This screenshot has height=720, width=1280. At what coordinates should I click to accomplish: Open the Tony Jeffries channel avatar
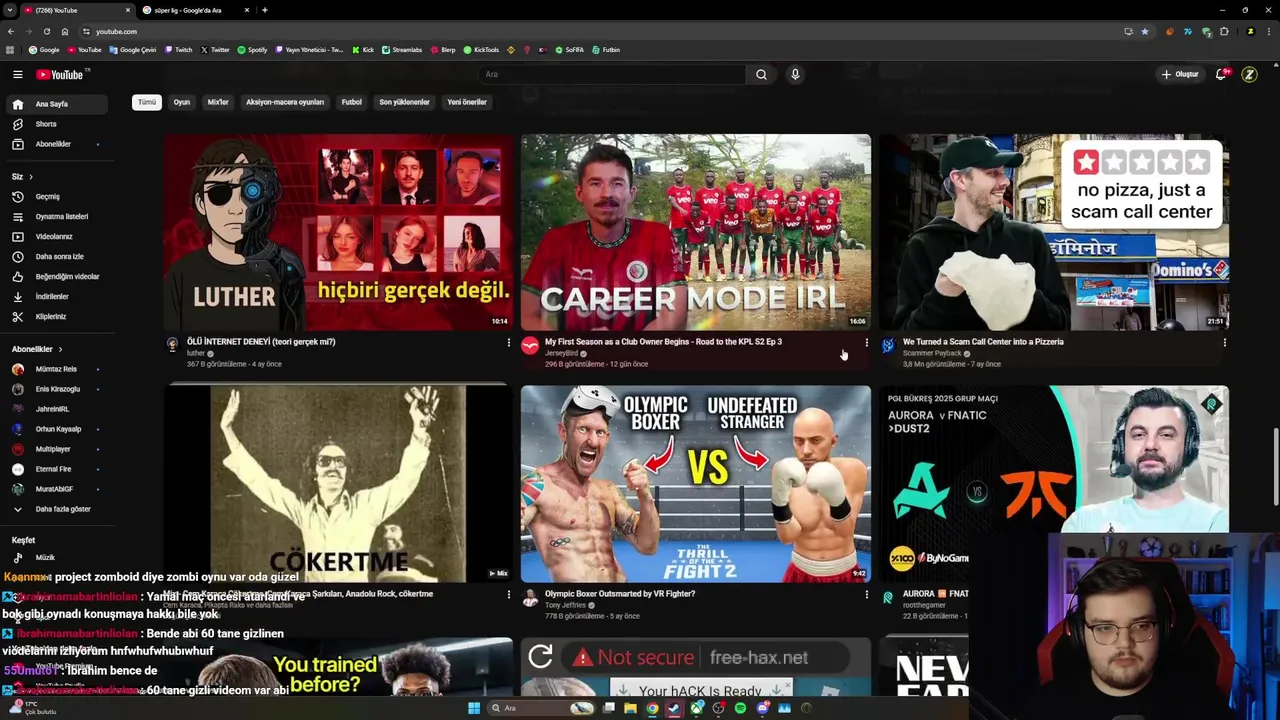[x=530, y=598]
